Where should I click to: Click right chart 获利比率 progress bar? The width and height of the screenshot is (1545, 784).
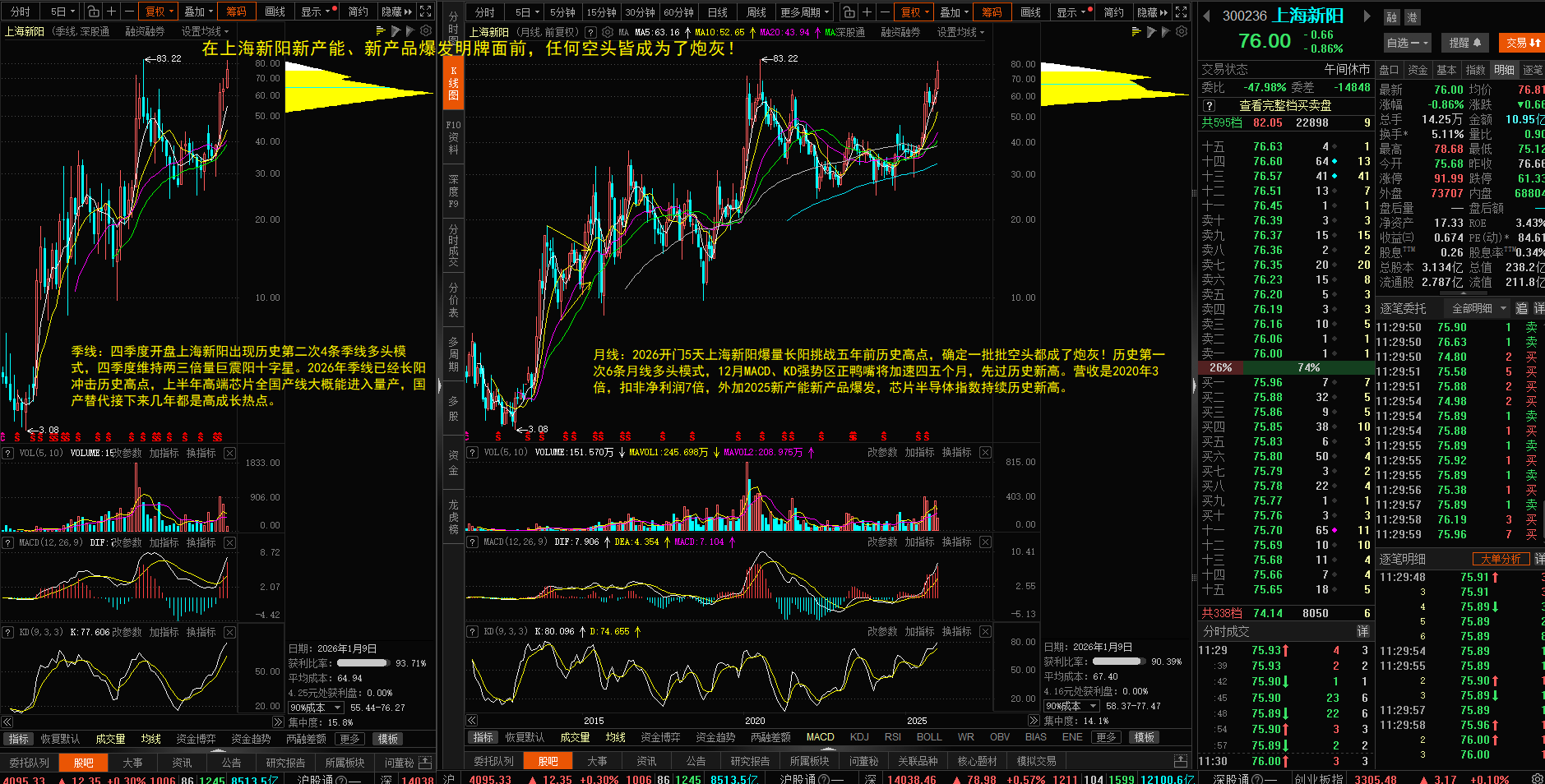[1118, 662]
